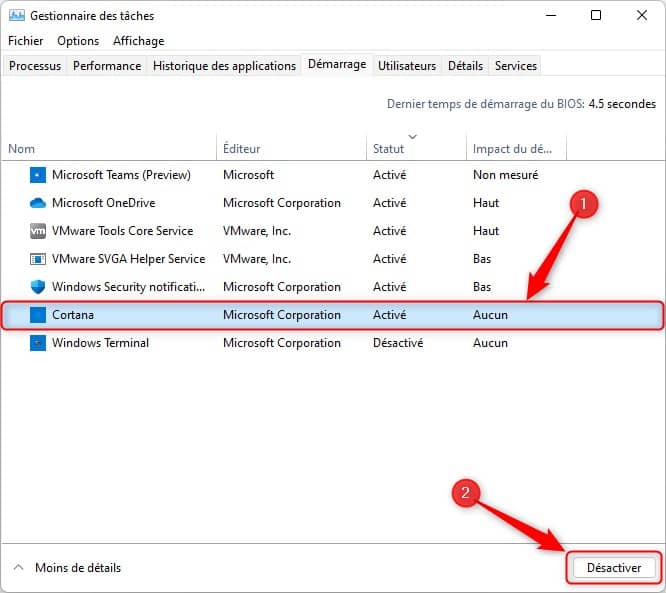Go to the Services tab
The height and width of the screenshot is (593, 666).
(x=516, y=66)
